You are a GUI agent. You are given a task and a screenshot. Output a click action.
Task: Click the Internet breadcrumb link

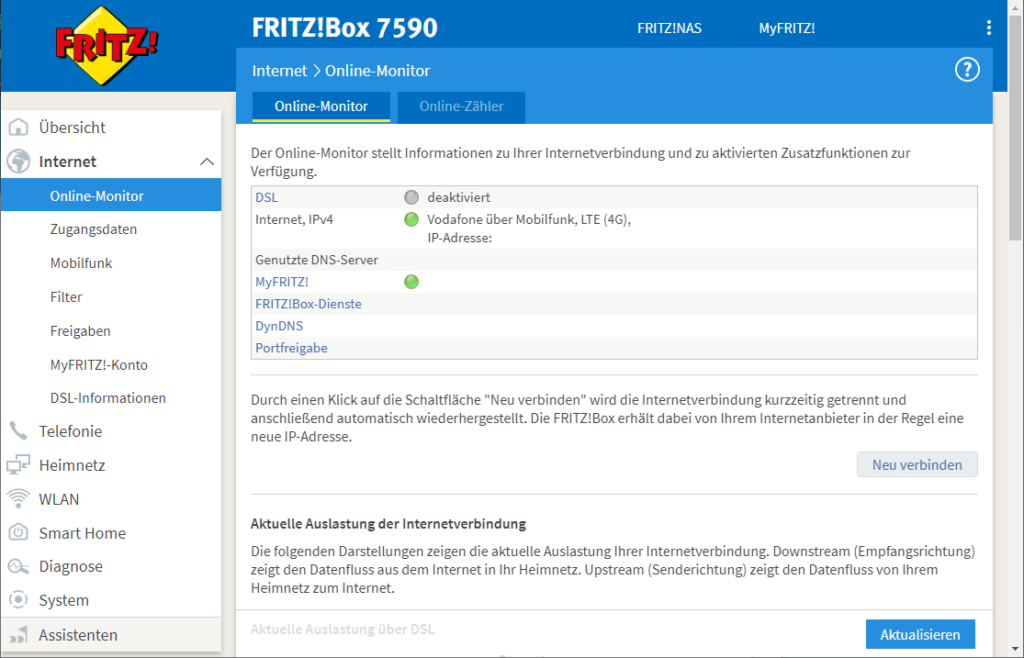point(280,70)
